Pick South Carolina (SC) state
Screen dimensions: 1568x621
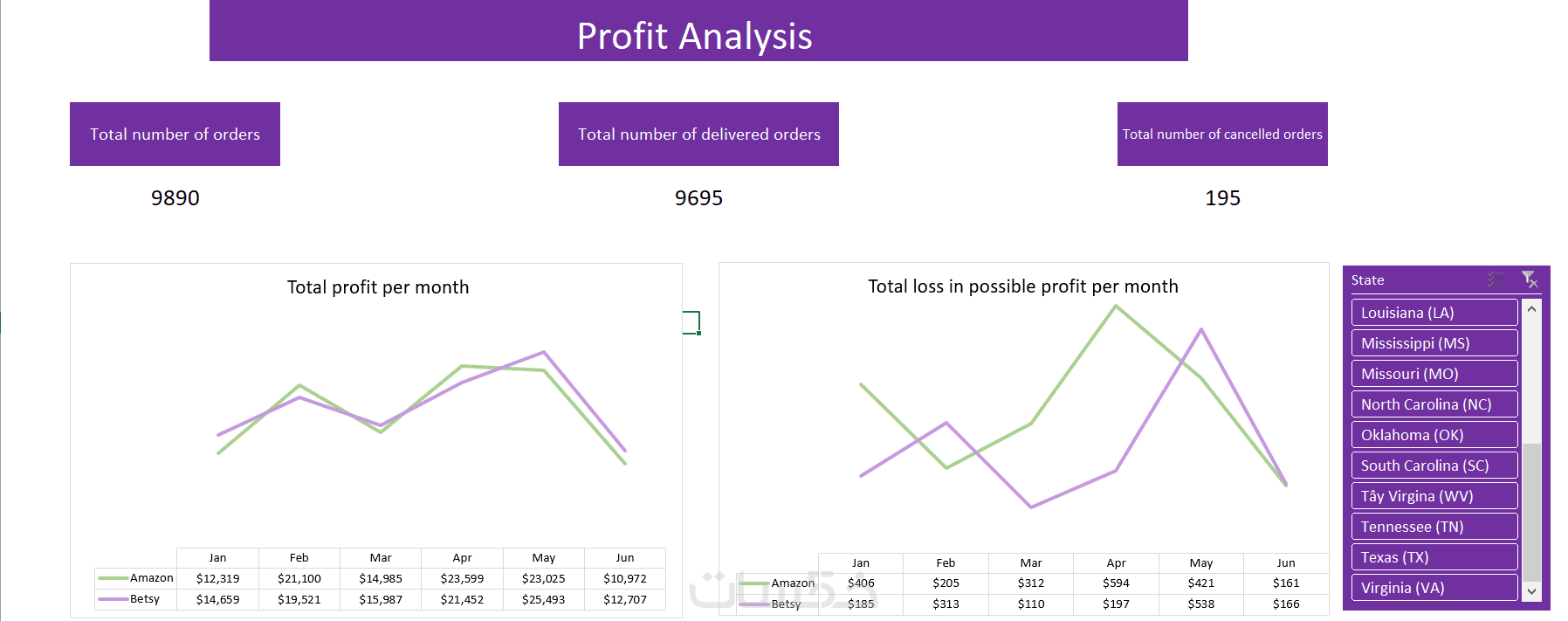click(1434, 466)
